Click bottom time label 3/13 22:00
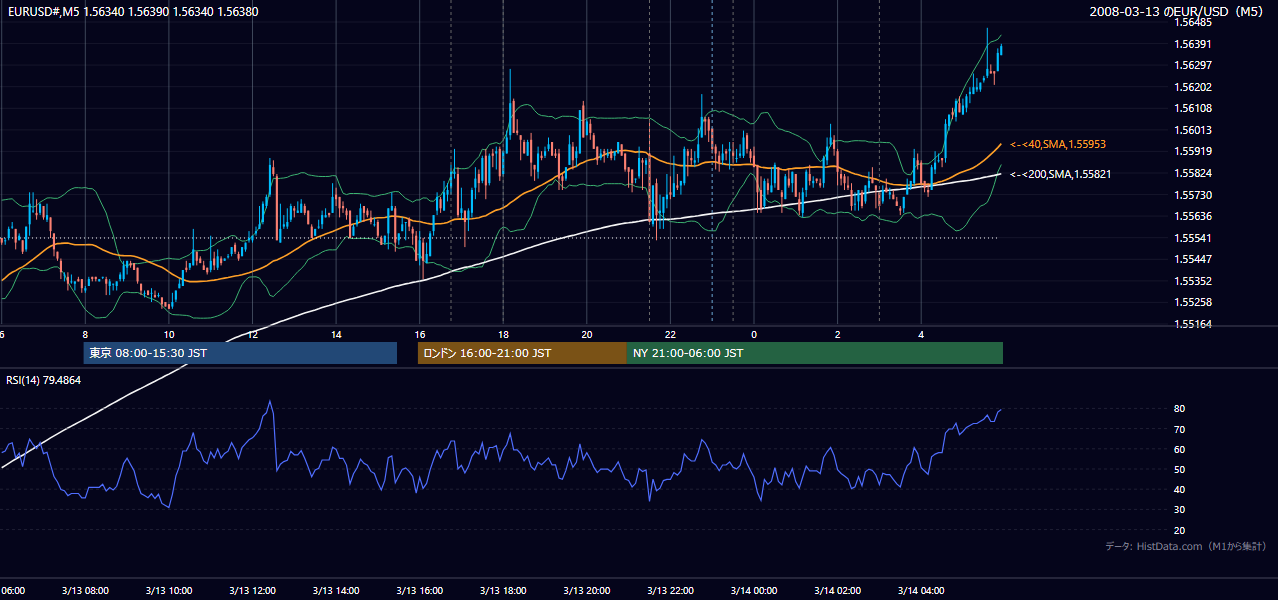 (x=670, y=591)
